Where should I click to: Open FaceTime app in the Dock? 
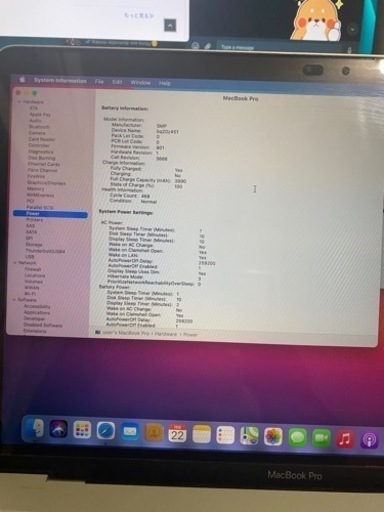321,439
